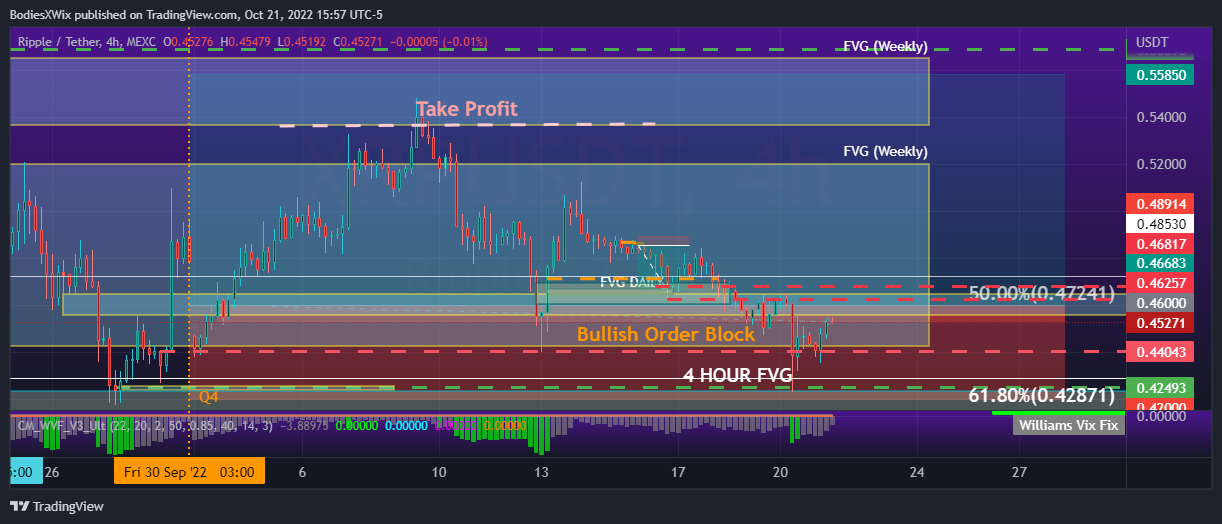This screenshot has height=524, width=1222.
Task: Click the 0.42493 green price label
Action: coord(1160,387)
